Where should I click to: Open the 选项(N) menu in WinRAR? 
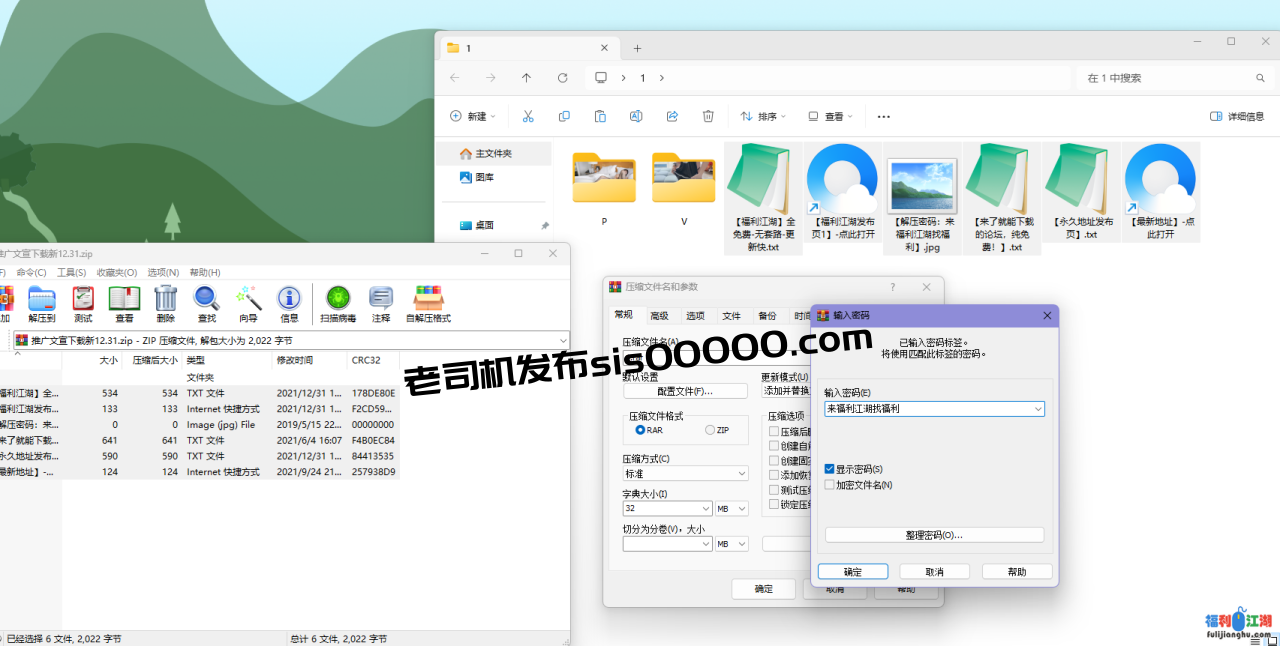[163, 272]
